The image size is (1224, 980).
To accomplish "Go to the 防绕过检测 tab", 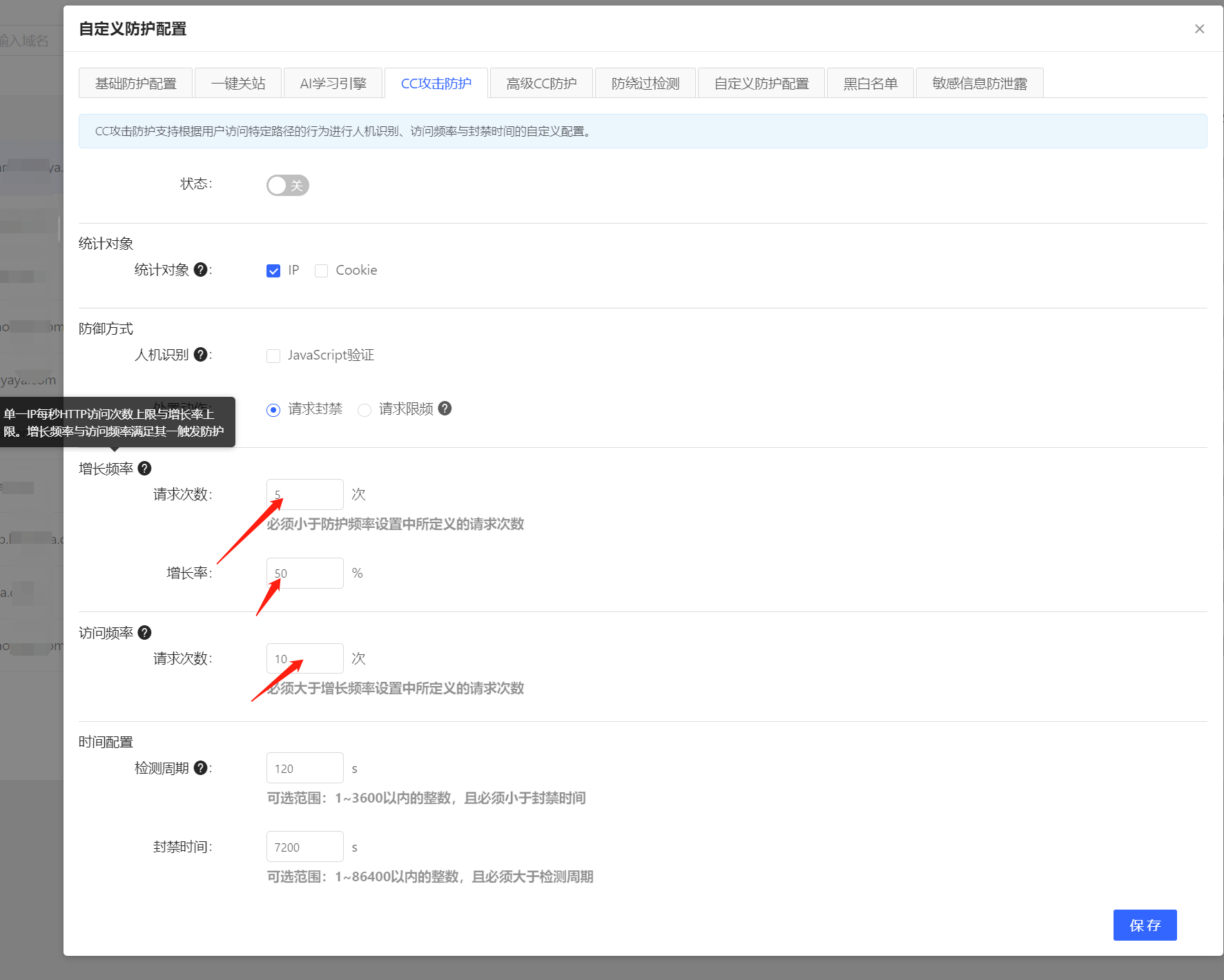I will [645, 84].
